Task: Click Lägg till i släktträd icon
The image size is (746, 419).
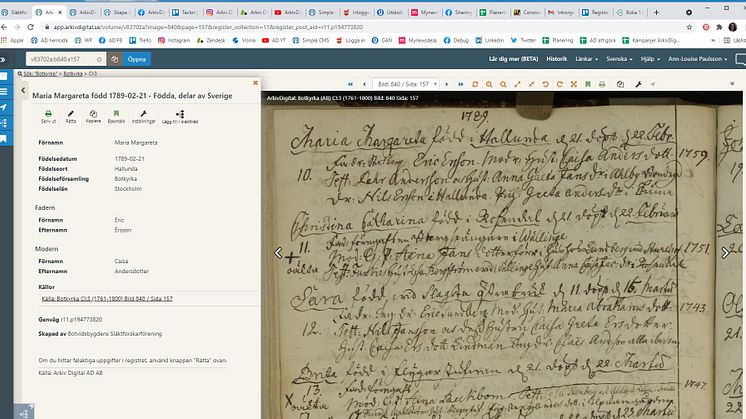Action: 181,117
